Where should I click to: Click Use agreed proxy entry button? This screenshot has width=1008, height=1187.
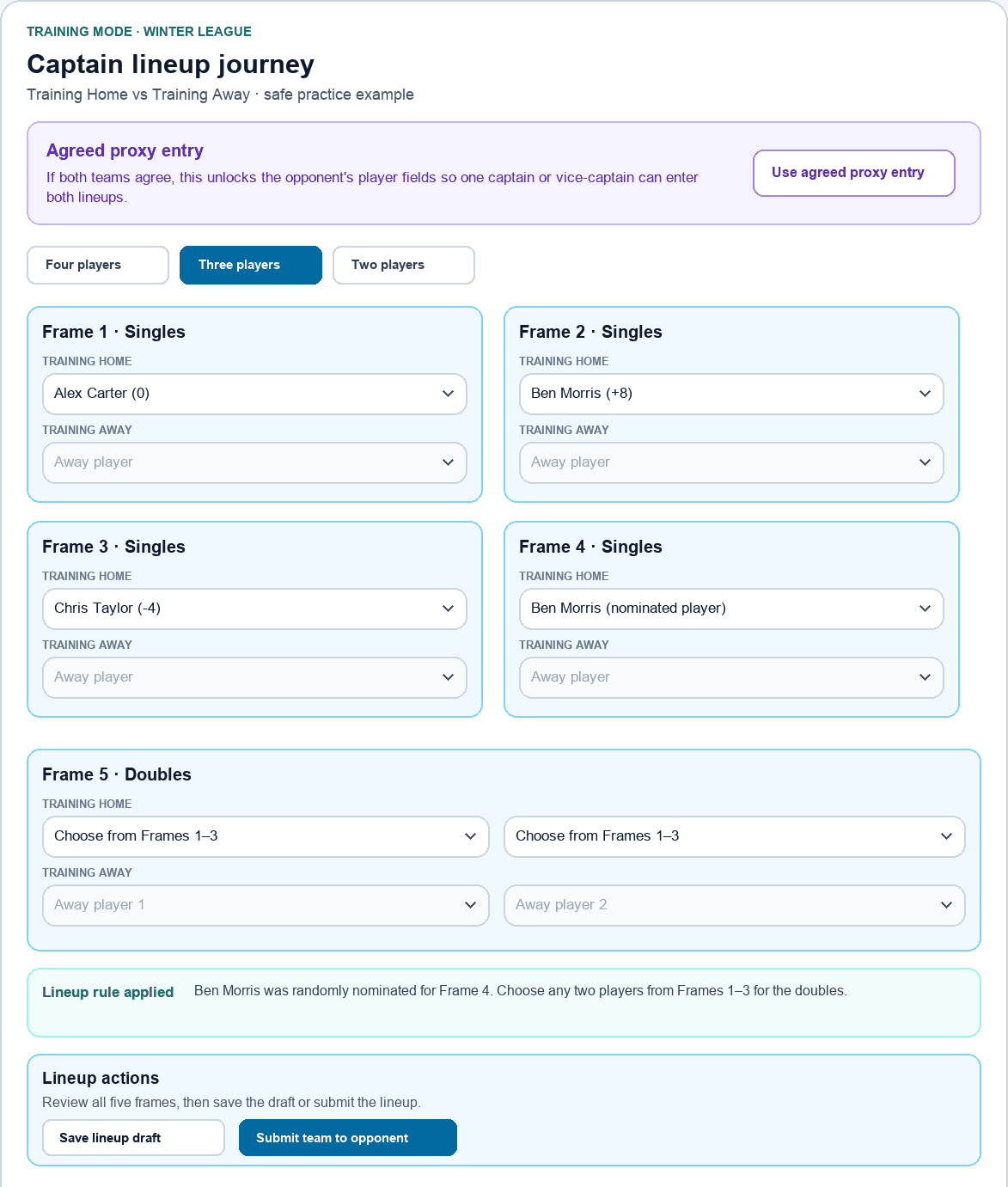pyautogui.click(x=854, y=173)
